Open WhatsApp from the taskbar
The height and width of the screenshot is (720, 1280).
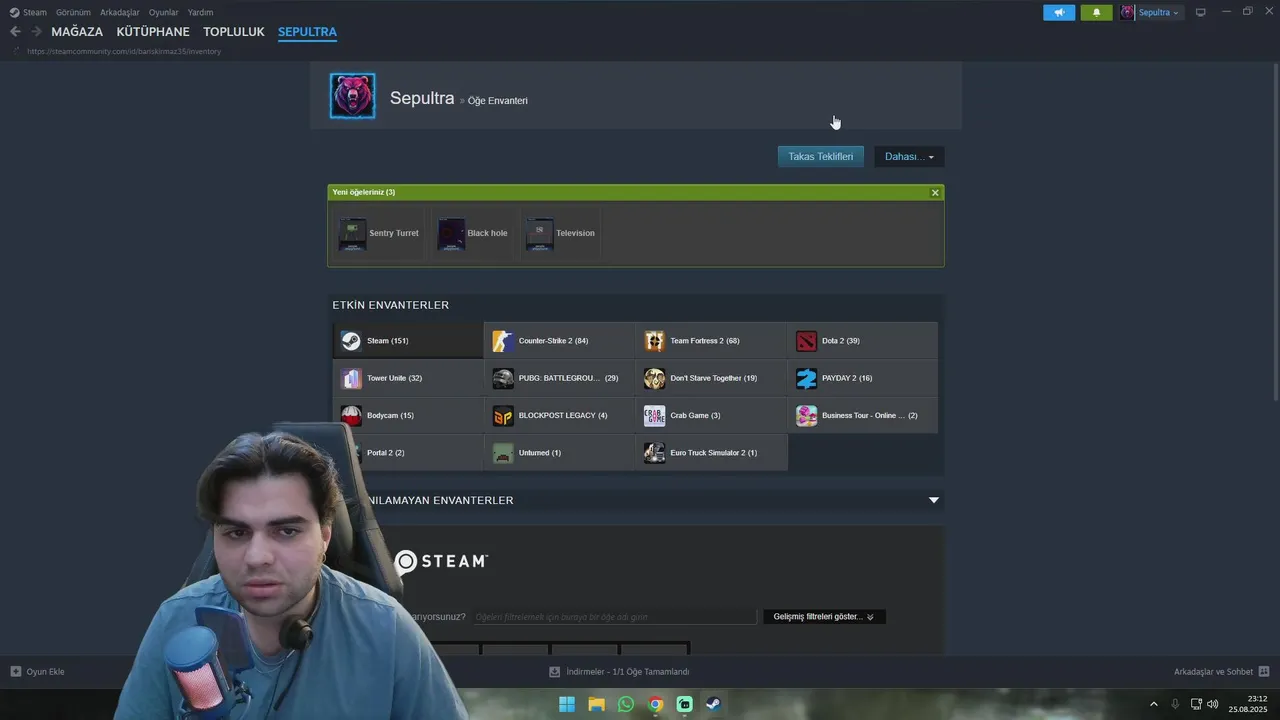point(626,704)
